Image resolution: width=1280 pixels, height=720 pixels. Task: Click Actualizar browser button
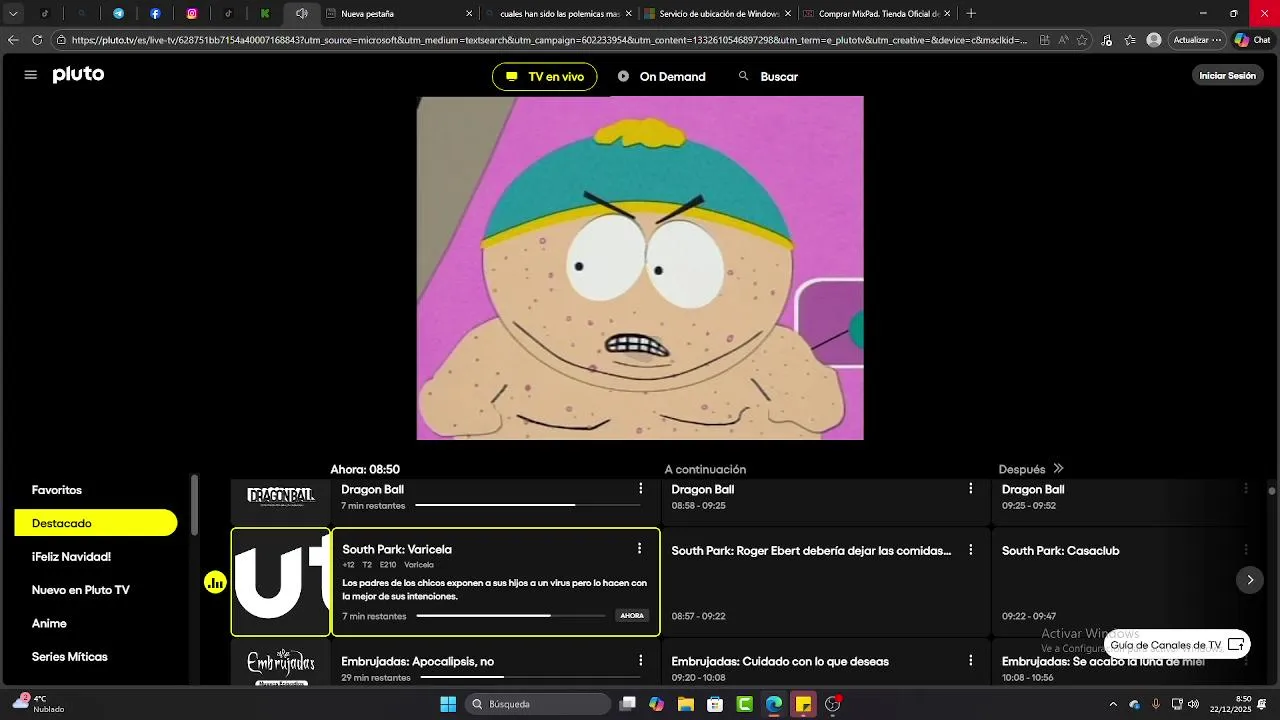[1197, 40]
